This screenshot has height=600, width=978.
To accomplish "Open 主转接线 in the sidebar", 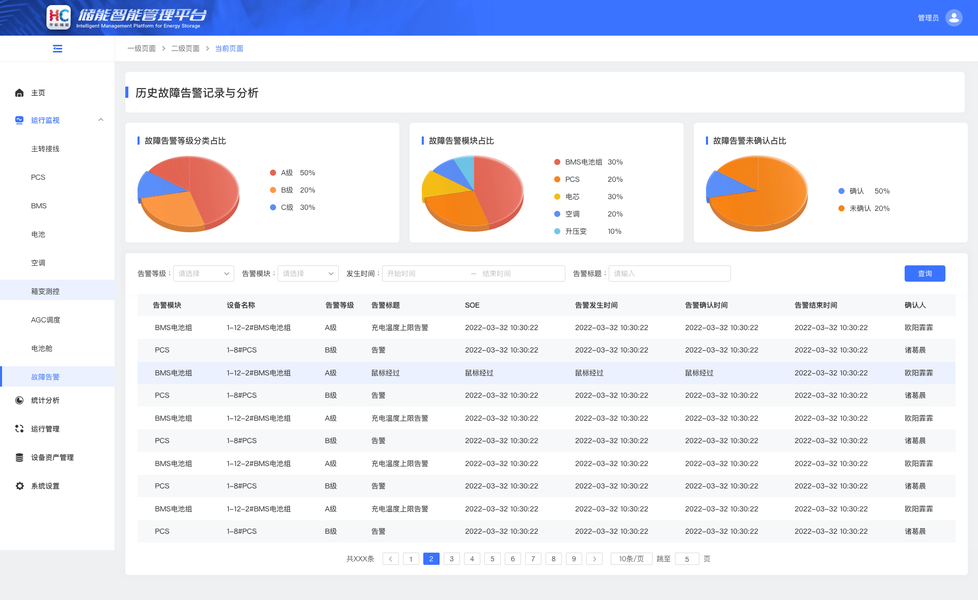I will pyautogui.click(x=46, y=149).
